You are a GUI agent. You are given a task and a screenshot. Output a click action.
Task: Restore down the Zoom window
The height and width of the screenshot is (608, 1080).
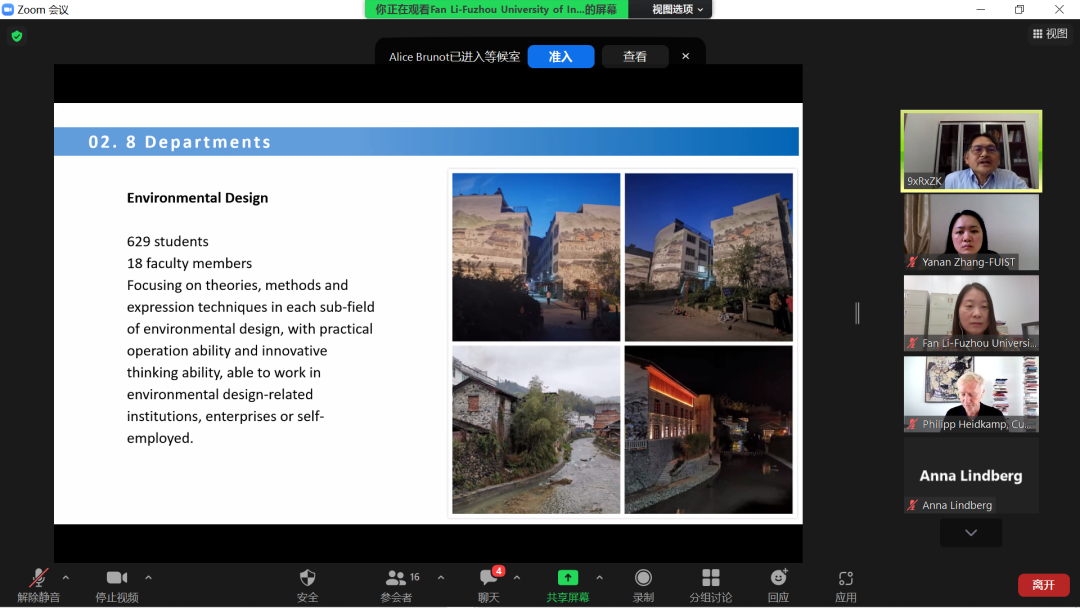point(1019,9)
